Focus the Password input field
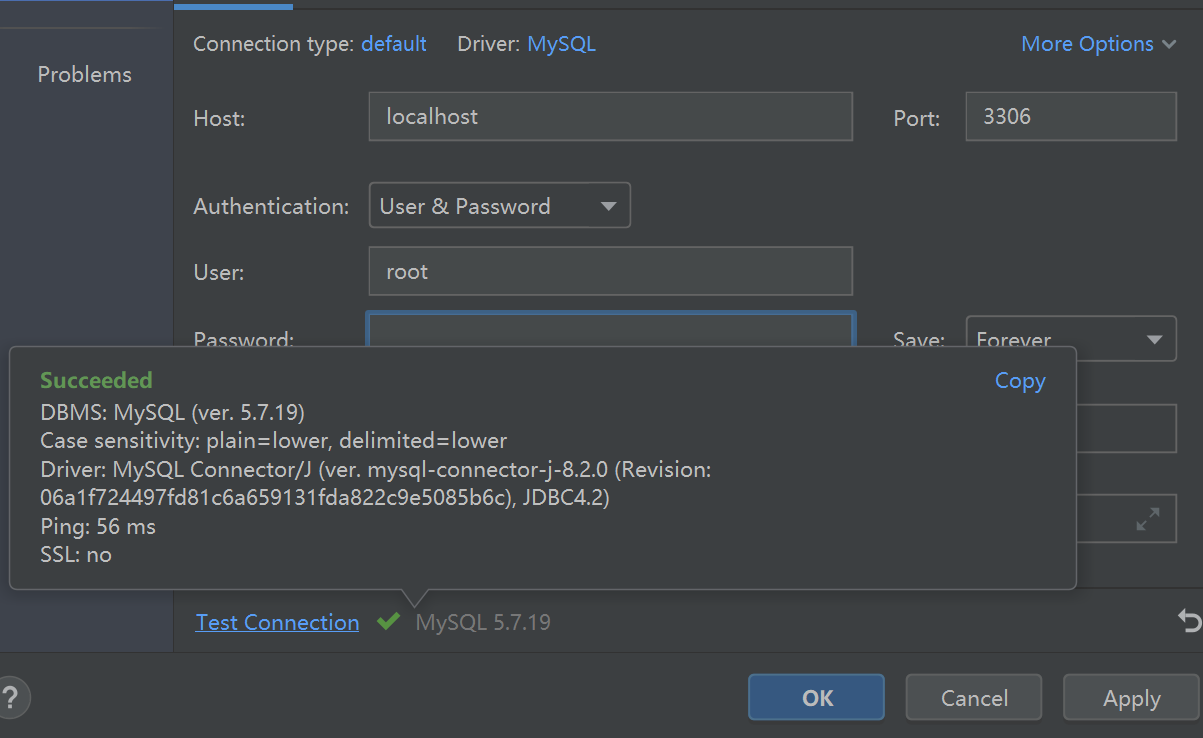The image size is (1203, 738). (x=610, y=329)
